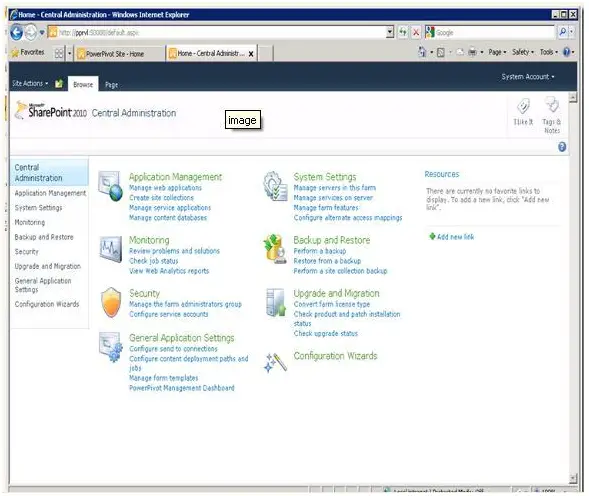Viewport: 589px width, 496px height.
Task: Click the SharePoint 2010 logo
Action: [x=51, y=111]
